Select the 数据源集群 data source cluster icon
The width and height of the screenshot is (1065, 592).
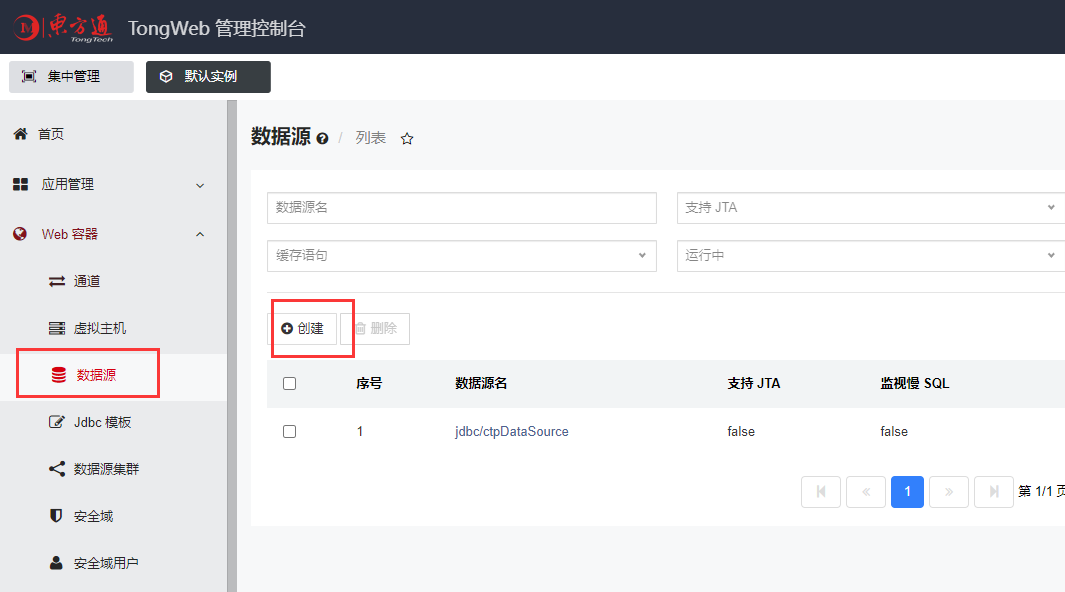pos(58,468)
